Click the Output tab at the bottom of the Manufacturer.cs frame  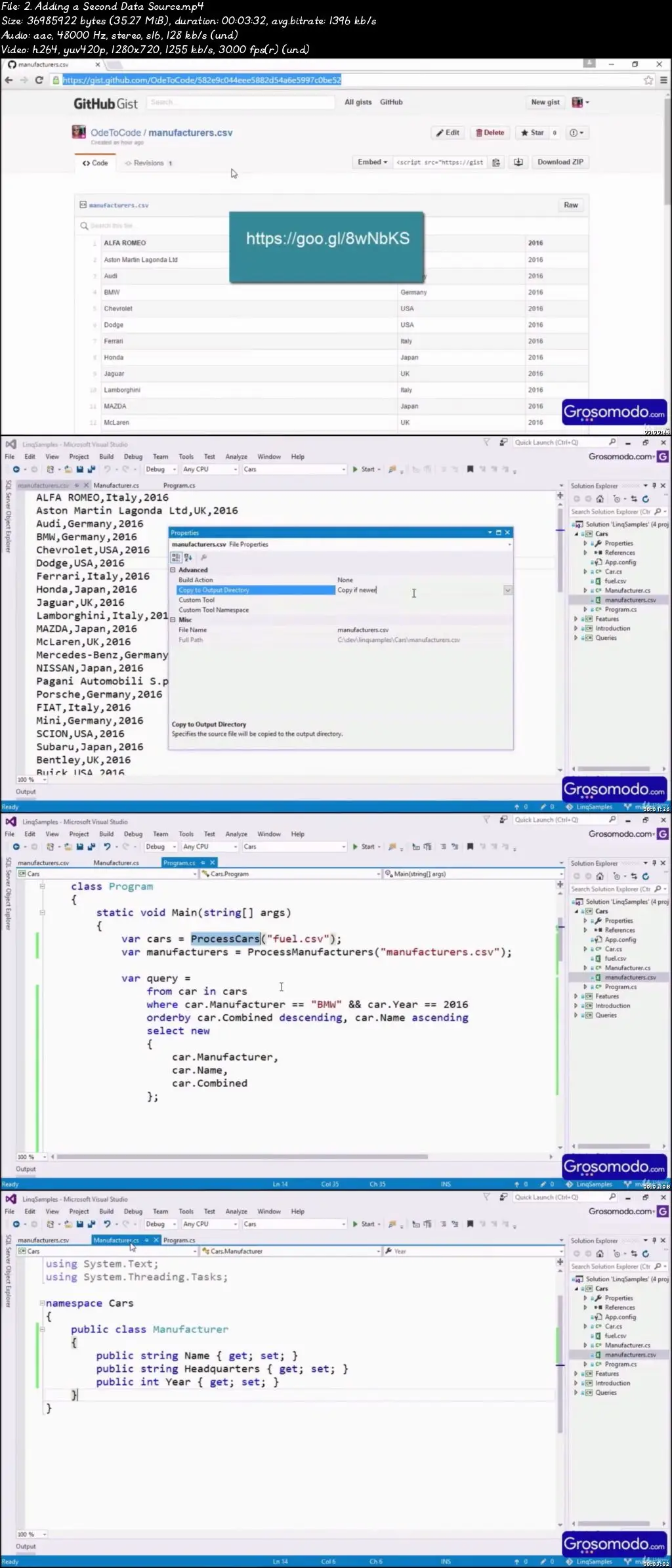(x=26, y=1546)
